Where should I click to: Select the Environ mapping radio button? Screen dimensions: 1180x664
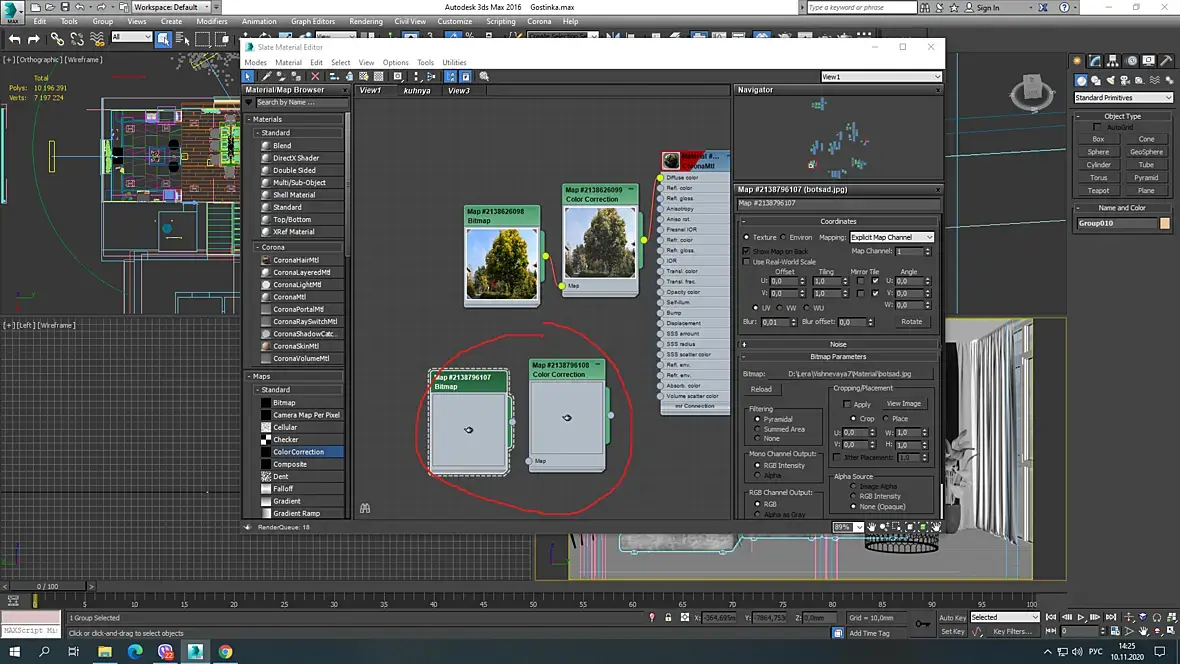click(x=783, y=237)
